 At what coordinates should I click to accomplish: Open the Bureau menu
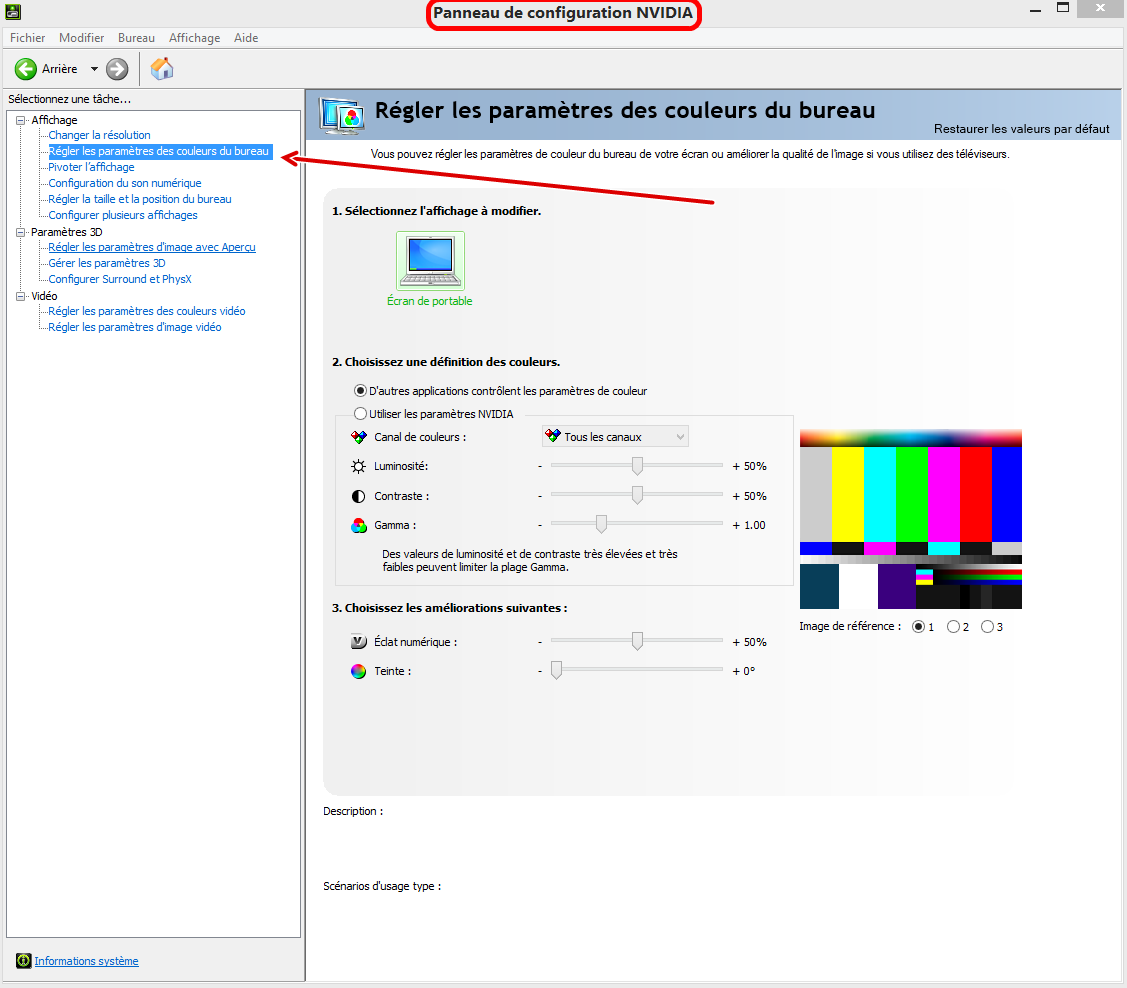[x=136, y=38]
